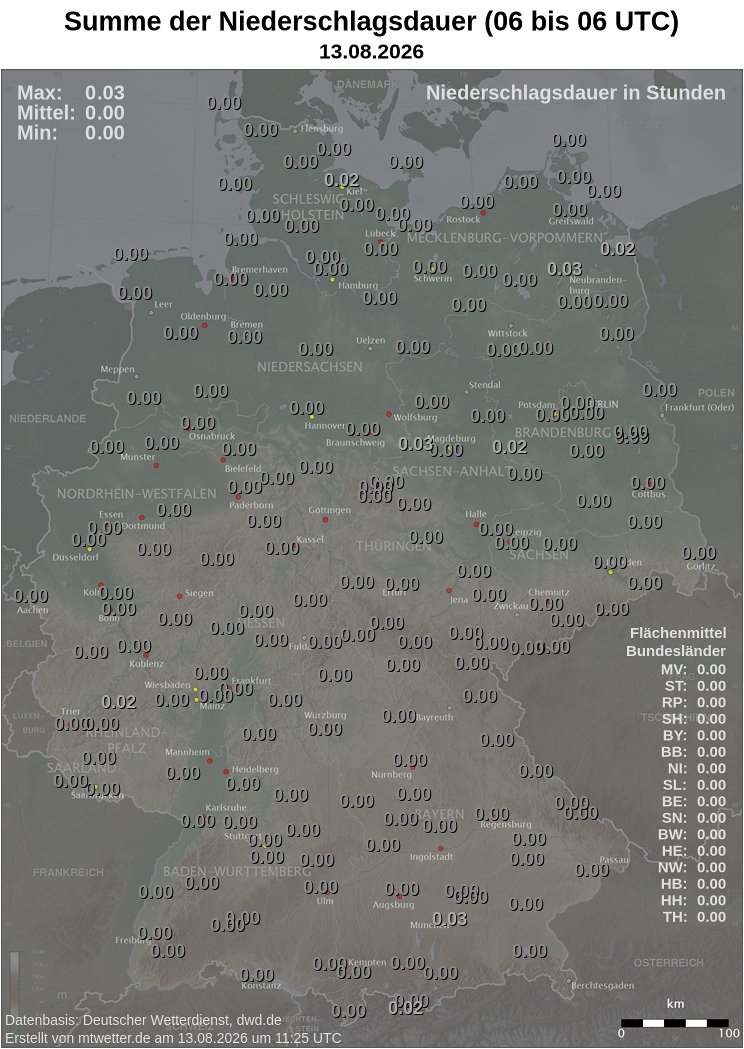This screenshot has height=1049, width=744.
Task: Click the Uelzen city label
Action: click(371, 341)
